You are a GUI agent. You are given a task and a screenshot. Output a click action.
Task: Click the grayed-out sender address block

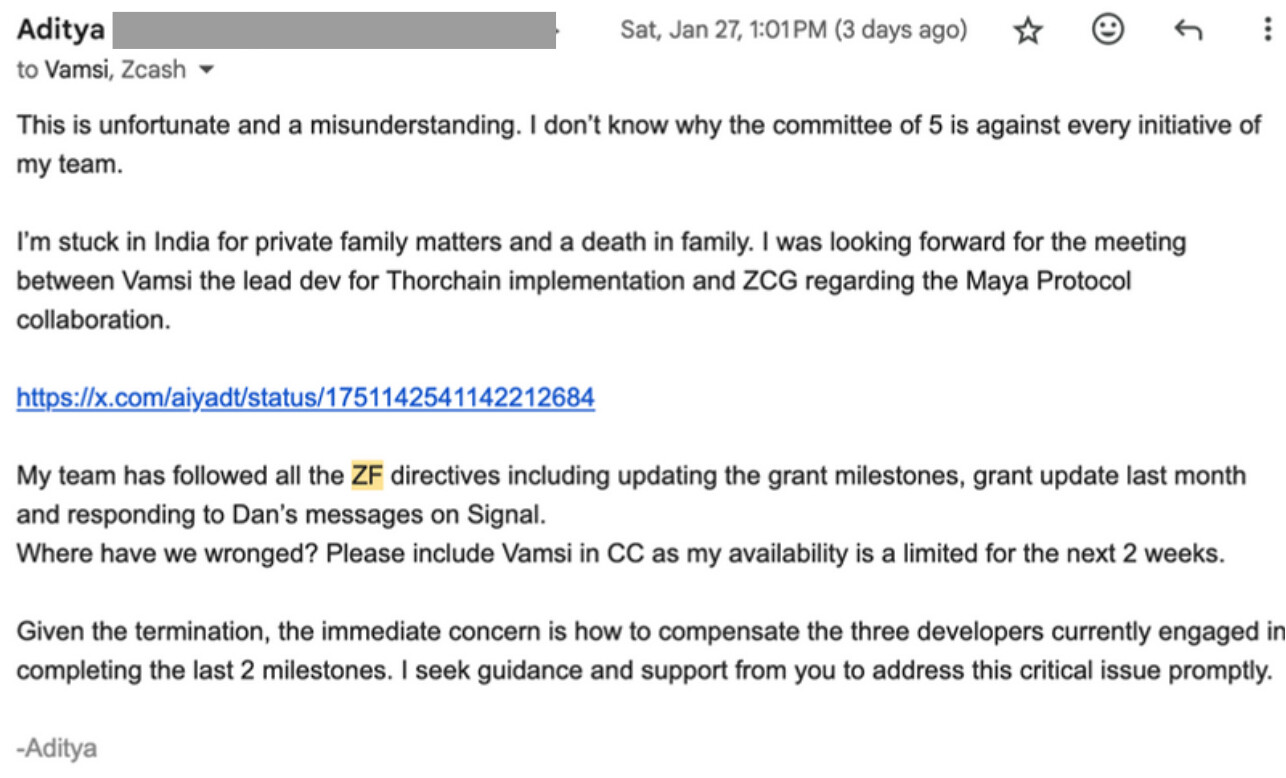click(x=334, y=30)
